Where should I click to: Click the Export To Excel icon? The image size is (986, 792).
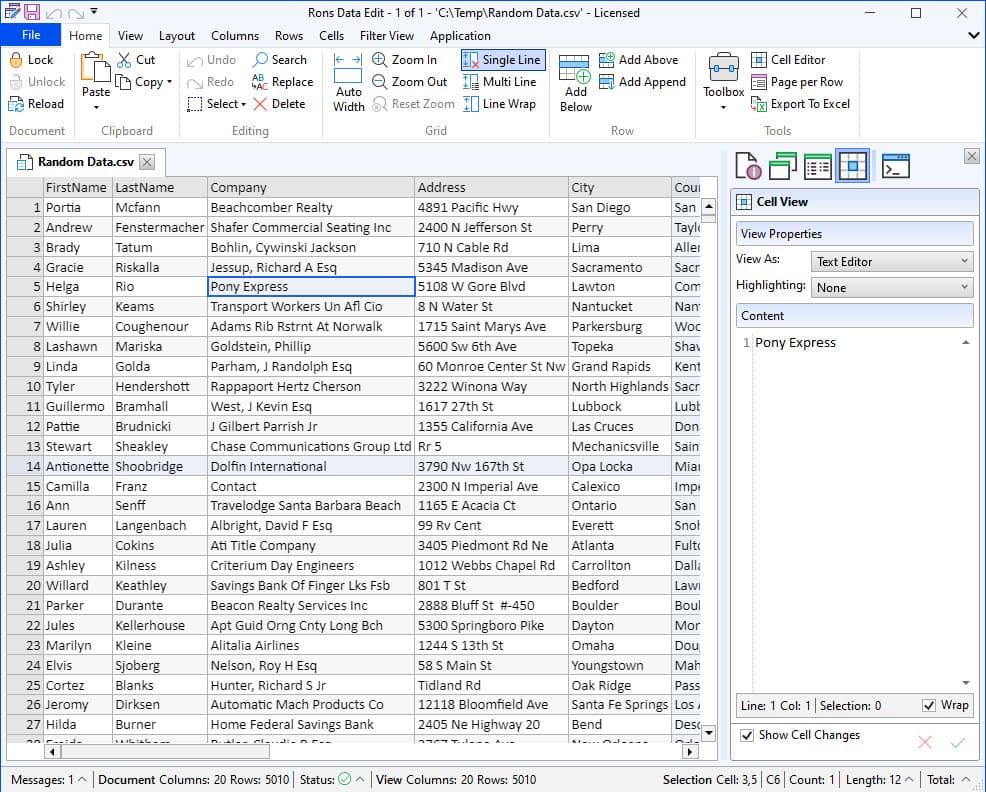point(759,104)
